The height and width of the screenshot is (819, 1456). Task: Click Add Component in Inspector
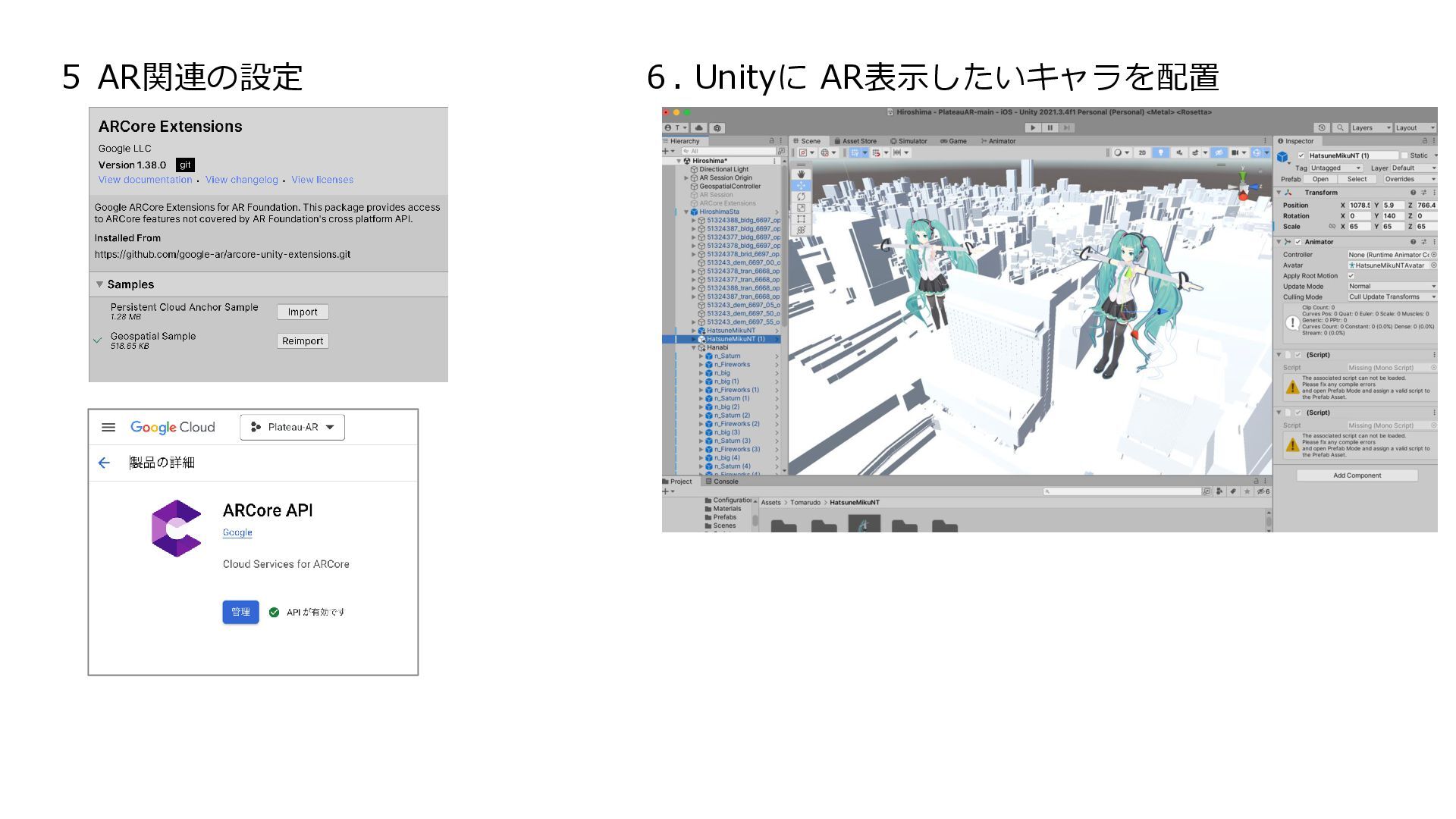click(1357, 475)
